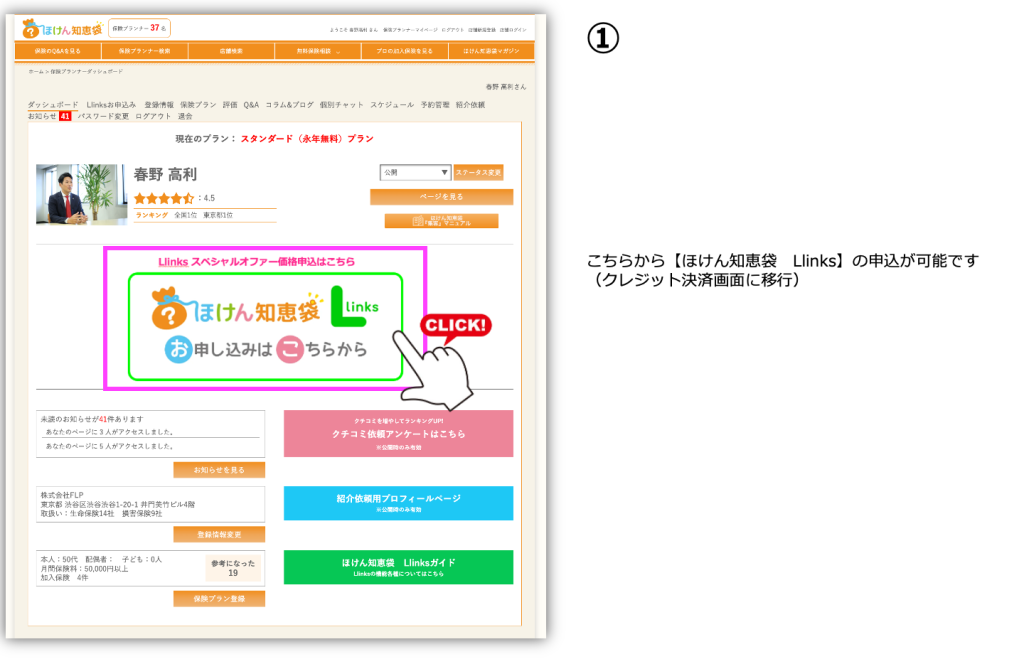Open the 予約管理 tab
The image size is (1024, 659).
pos(435,104)
